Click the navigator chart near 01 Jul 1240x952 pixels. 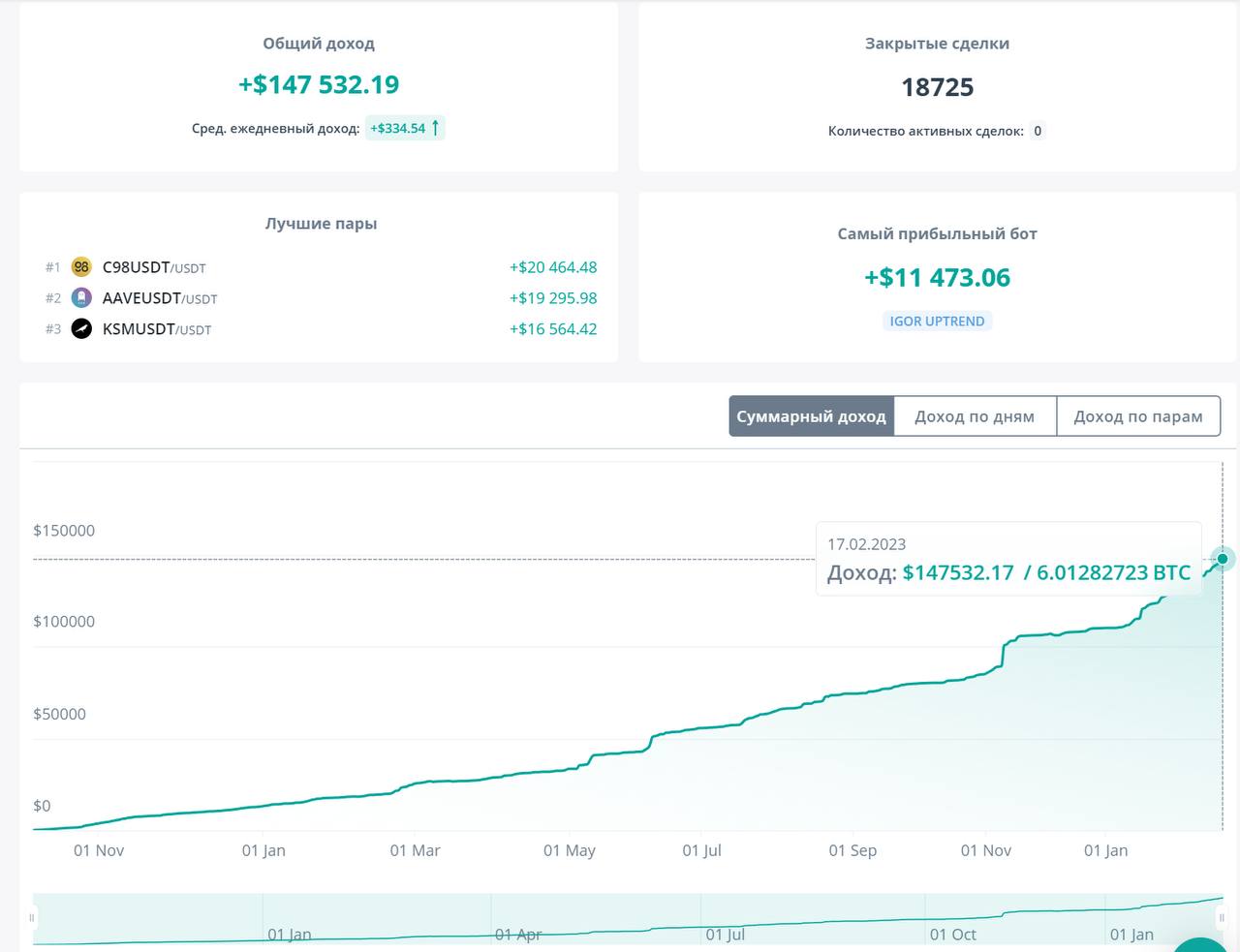725,935
